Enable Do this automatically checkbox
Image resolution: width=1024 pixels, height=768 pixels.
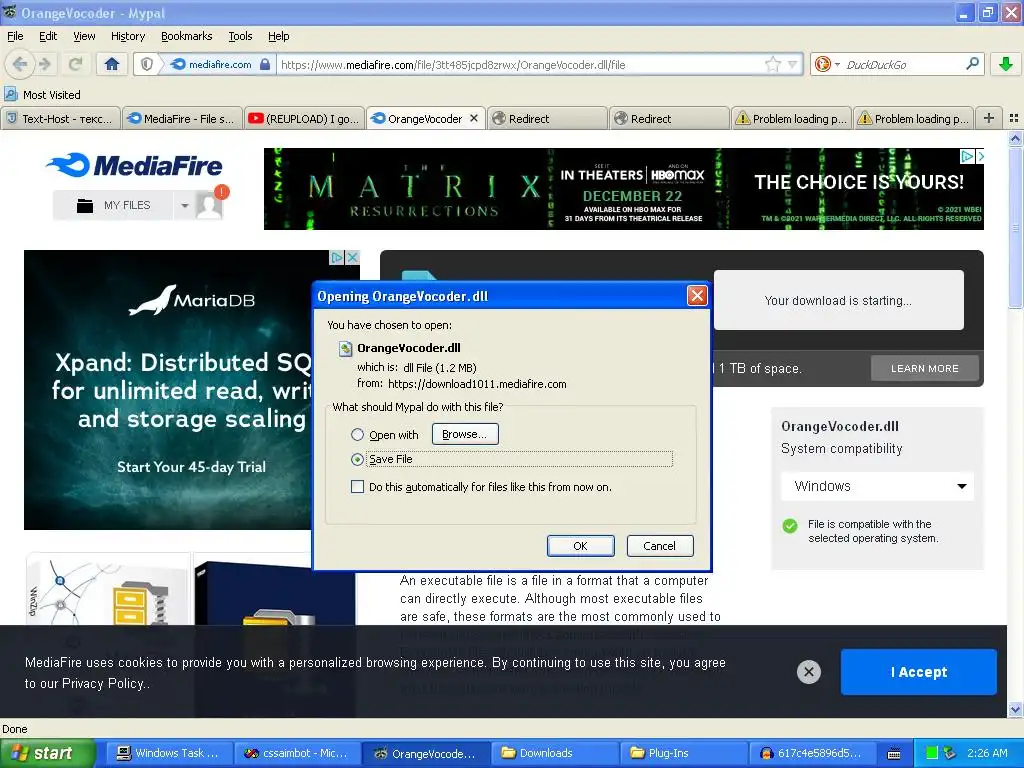(357, 487)
